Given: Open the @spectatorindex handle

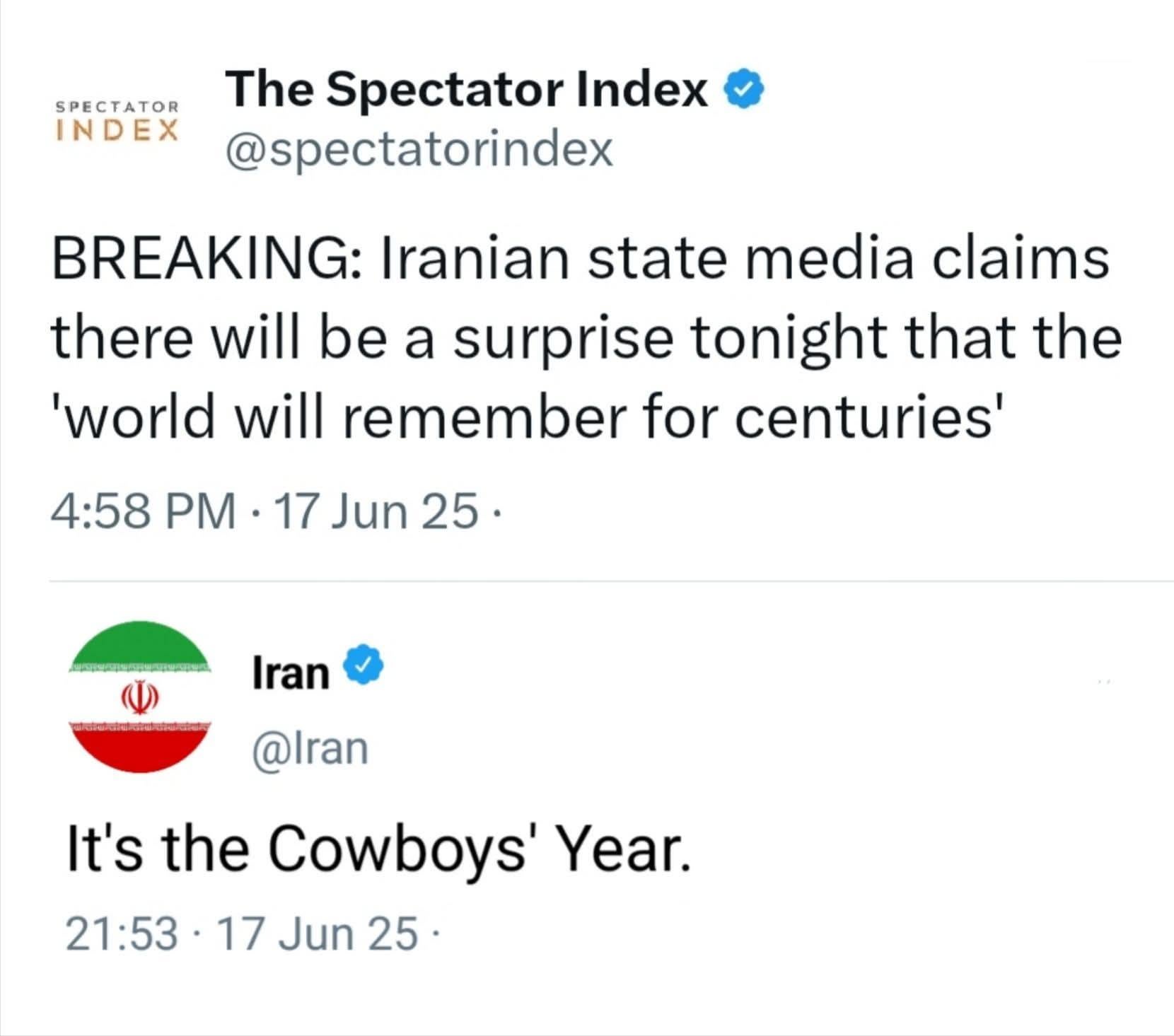Looking at the screenshot, I should pos(419,149).
